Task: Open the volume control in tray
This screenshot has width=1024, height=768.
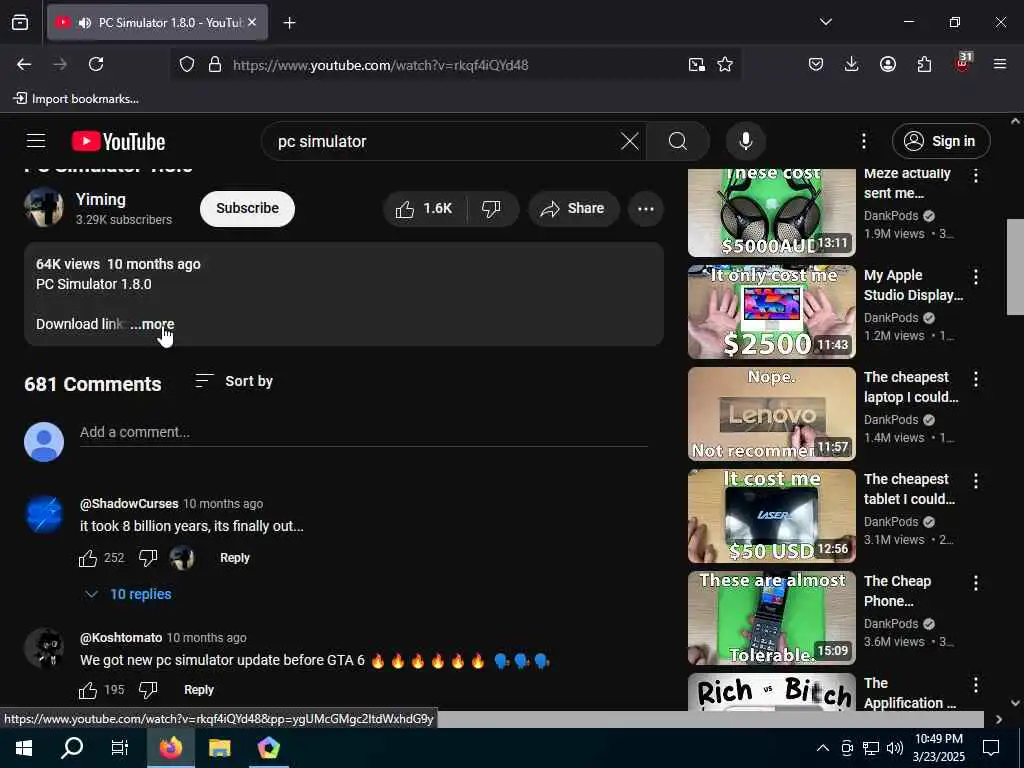Action: pyautogui.click(x=895, y=748)
